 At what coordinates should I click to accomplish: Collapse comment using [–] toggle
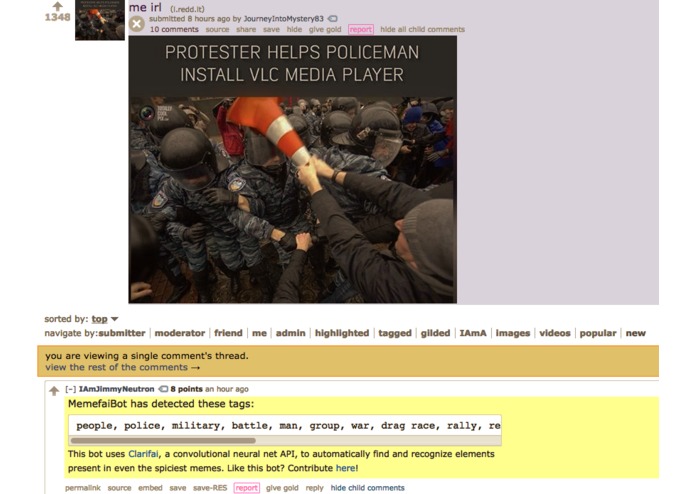pyautogui.click(x=70, y=389)
